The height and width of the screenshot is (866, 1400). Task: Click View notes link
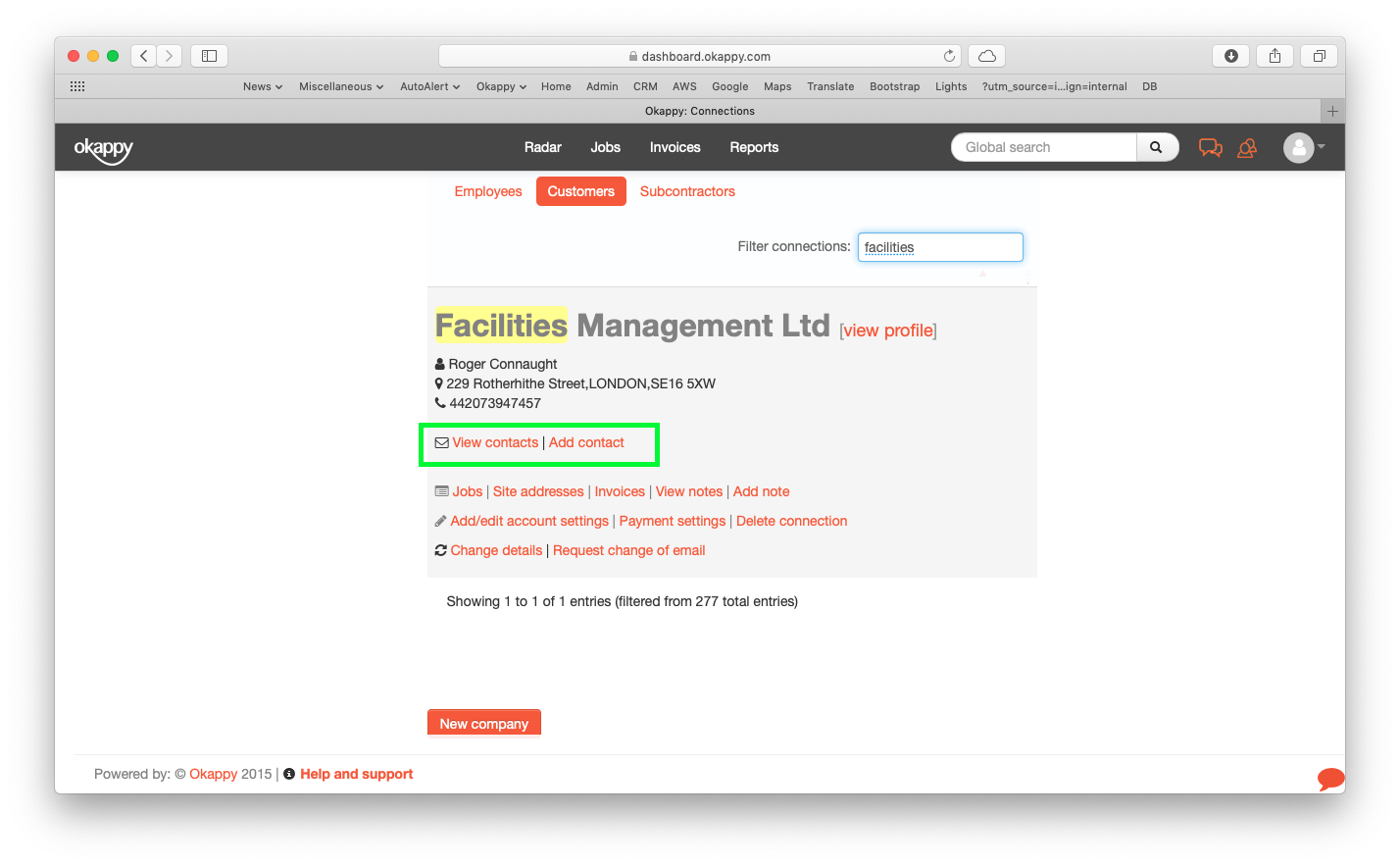click(689, 491)
